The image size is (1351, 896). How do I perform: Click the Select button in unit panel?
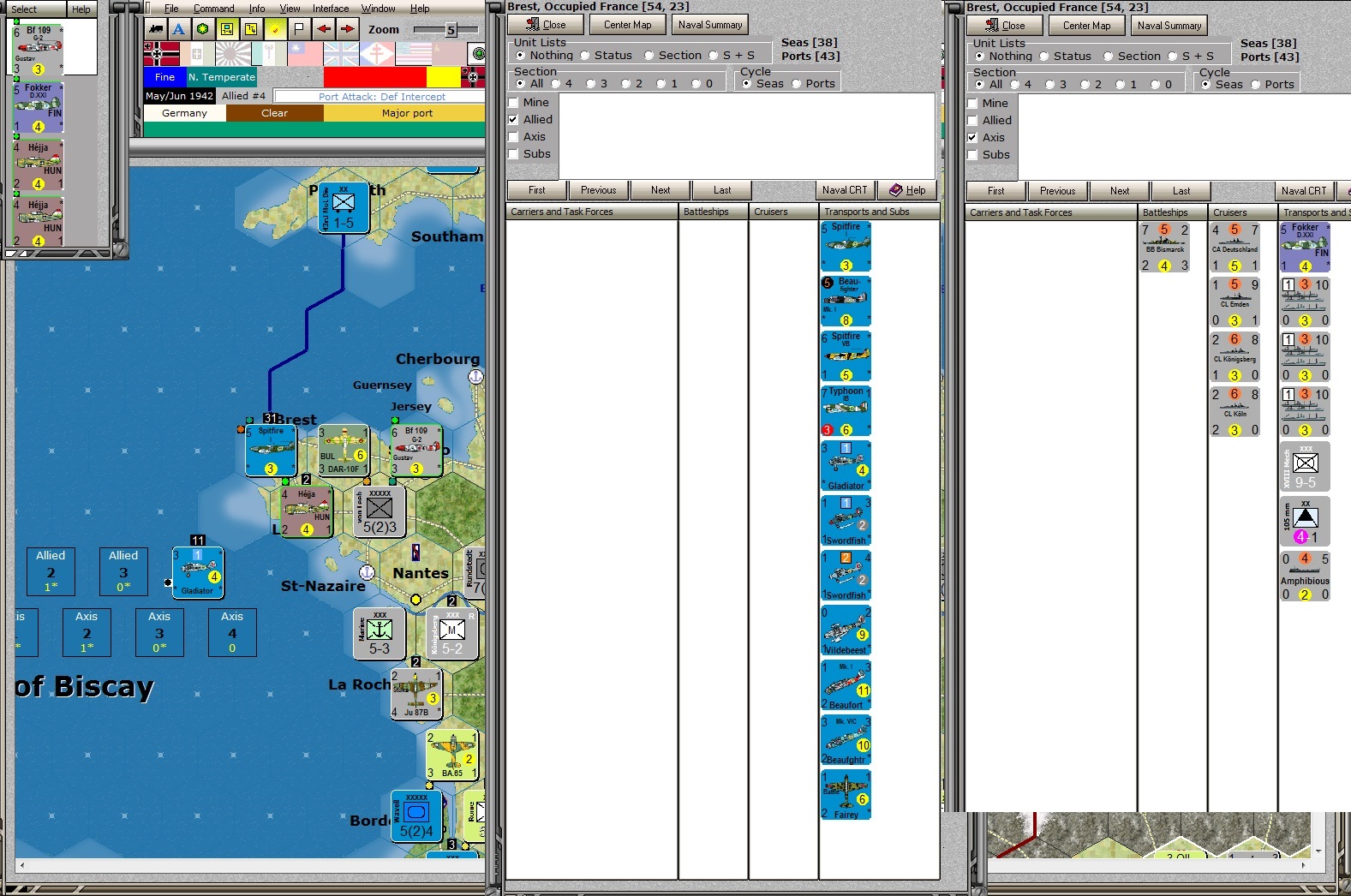(x=24, y=9)
